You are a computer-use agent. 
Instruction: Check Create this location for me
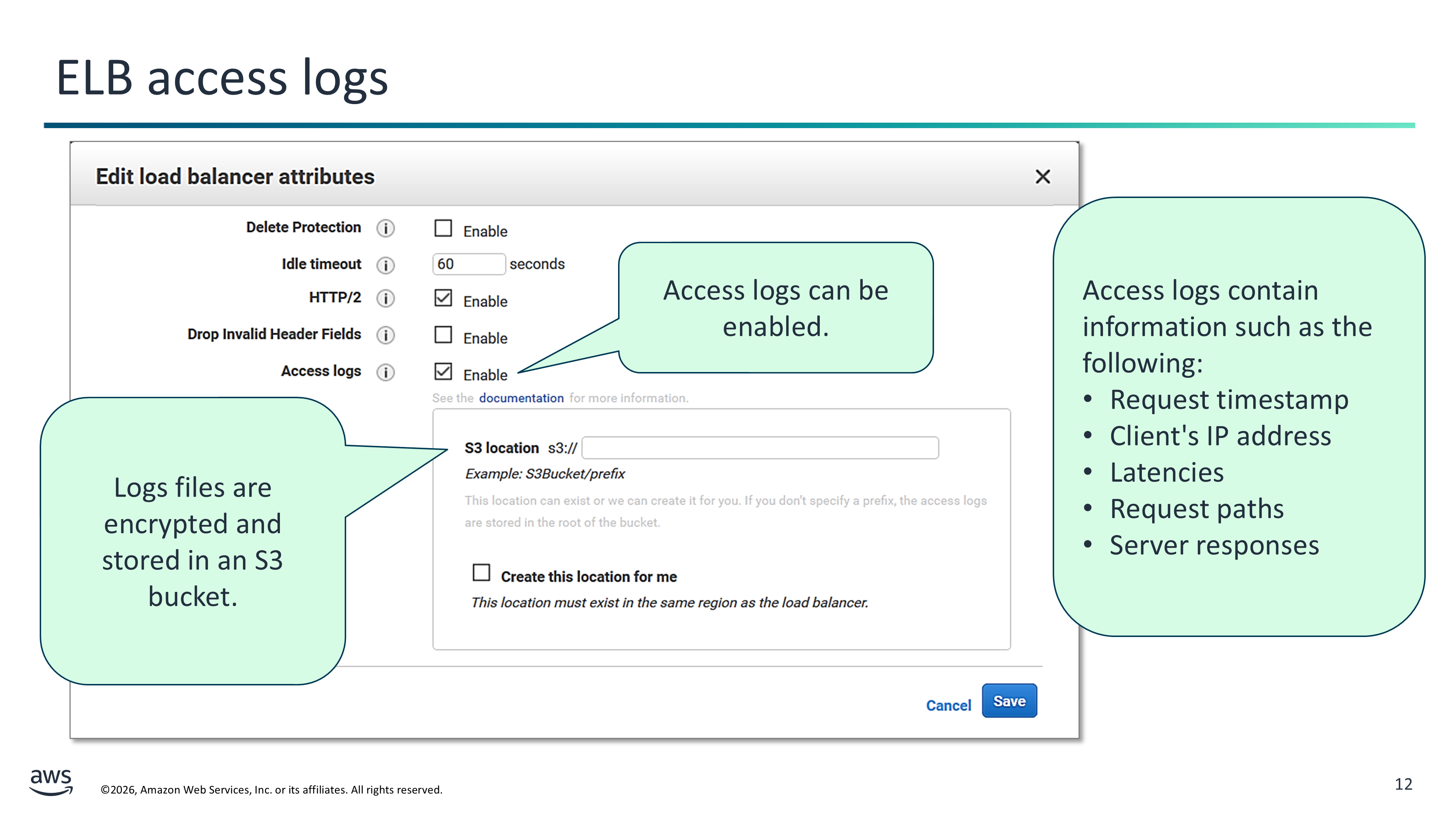(x=481, y=573)
